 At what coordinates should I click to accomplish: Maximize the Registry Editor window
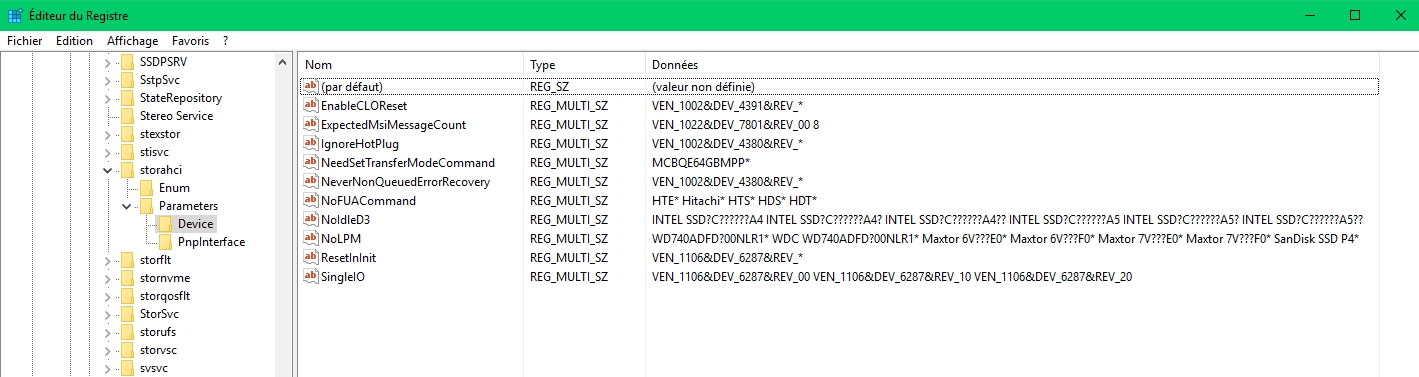click(1355, 15)
